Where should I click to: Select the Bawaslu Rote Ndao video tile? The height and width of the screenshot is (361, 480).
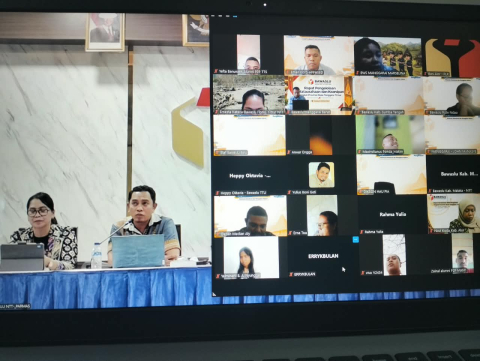[x=452, y=96]
